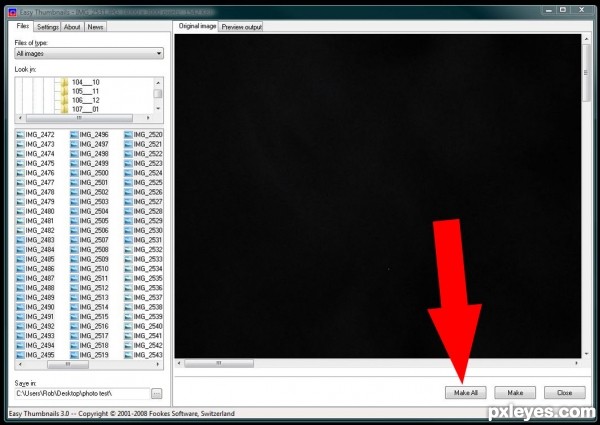Select file IMG_2523

(x=148, y=163)
